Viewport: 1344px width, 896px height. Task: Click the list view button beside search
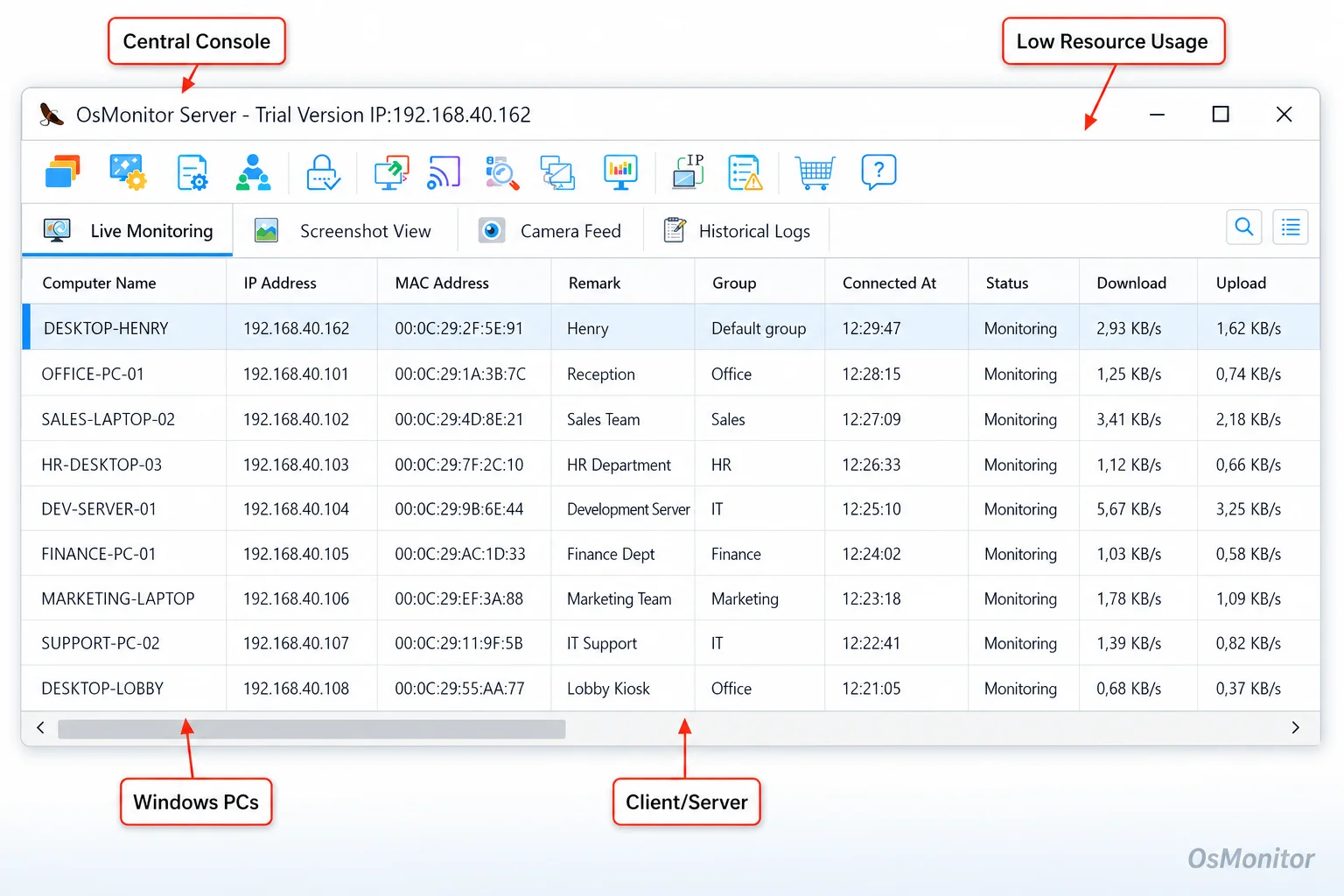coord(1290,227)
